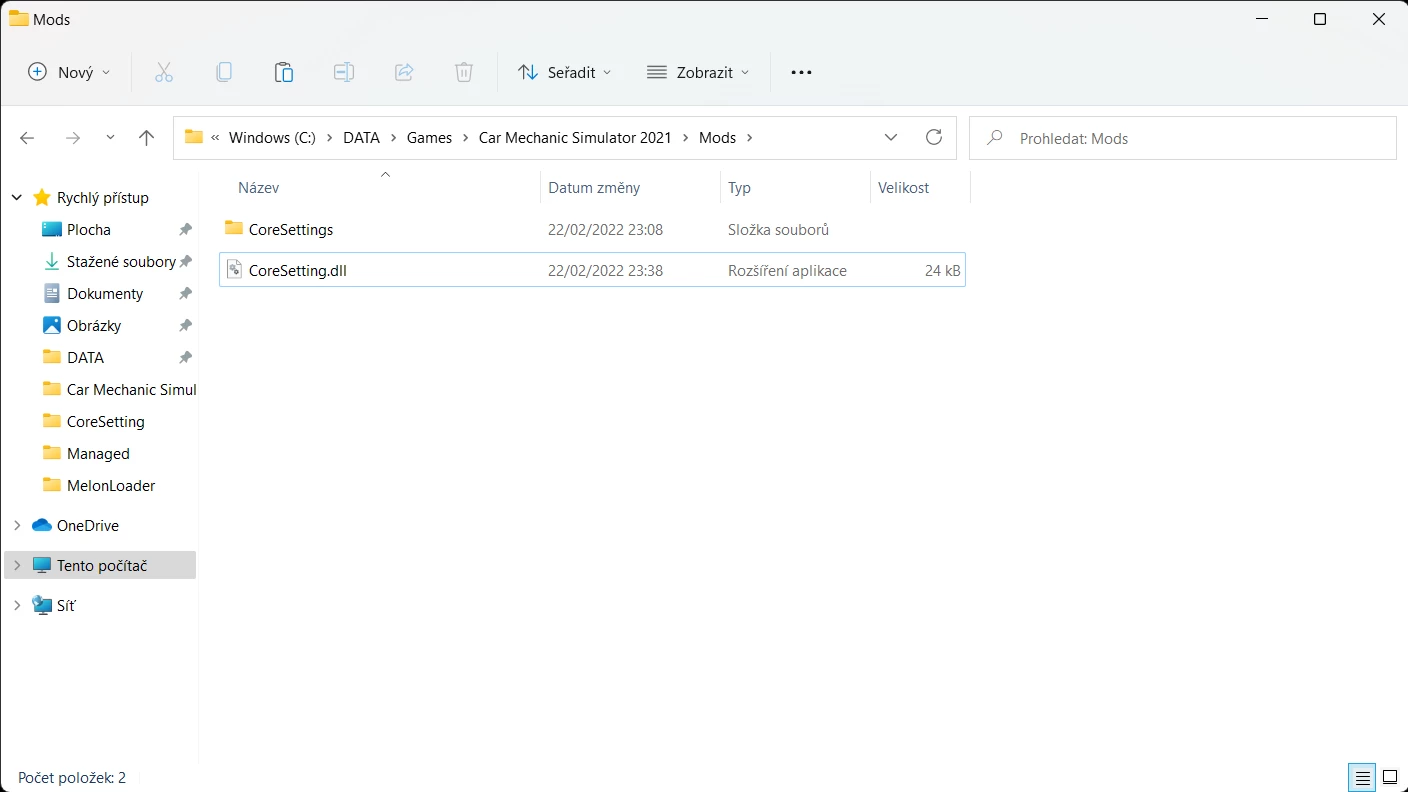Click in the Prohledat: Mods search box
Viewport: 1408px width, 792px height.
click(x=1183, y=138)
